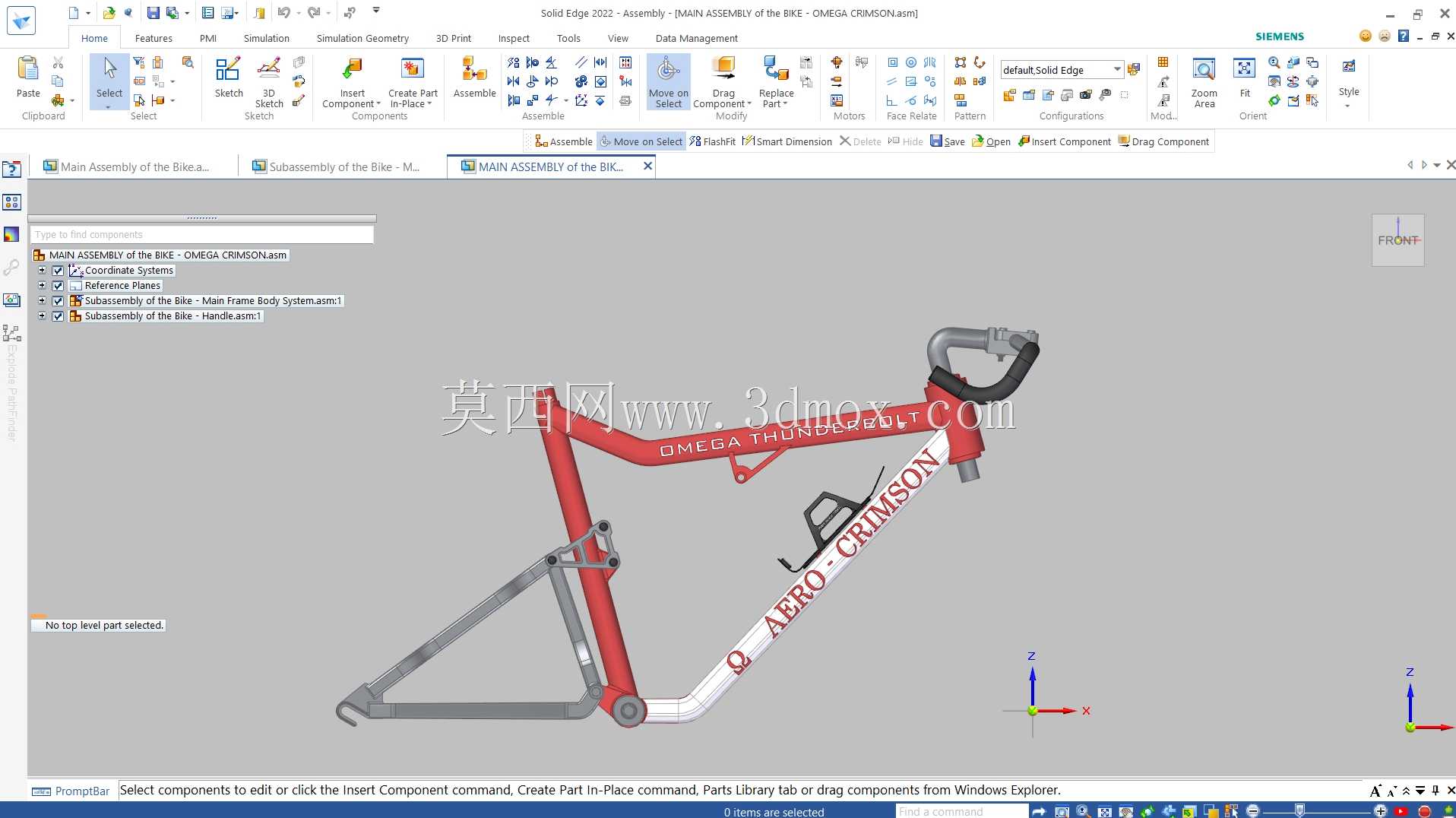Expand the Reference Planes tree node
This screenshot has width=1456, height=818.
[x=42, y=286]
